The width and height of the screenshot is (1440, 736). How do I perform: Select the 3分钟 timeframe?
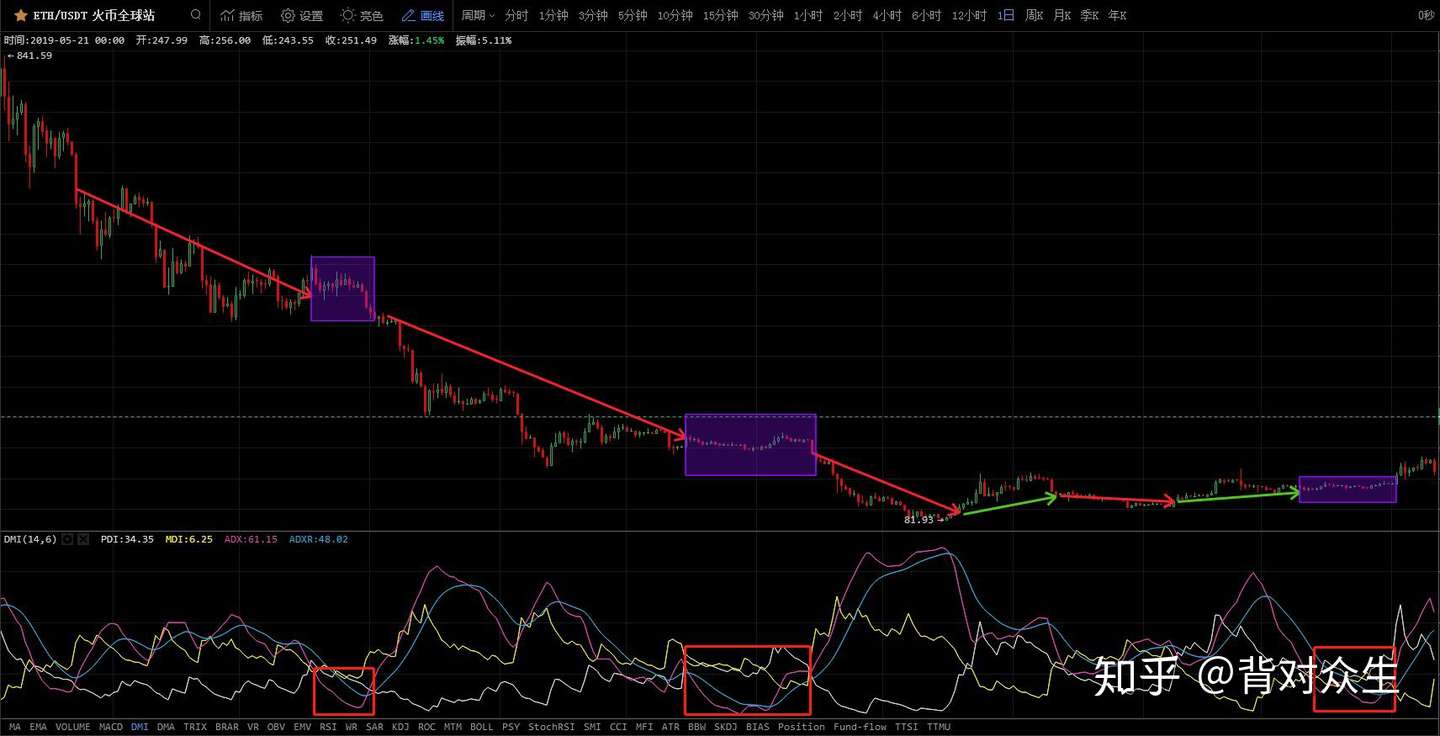coord(593,16)
